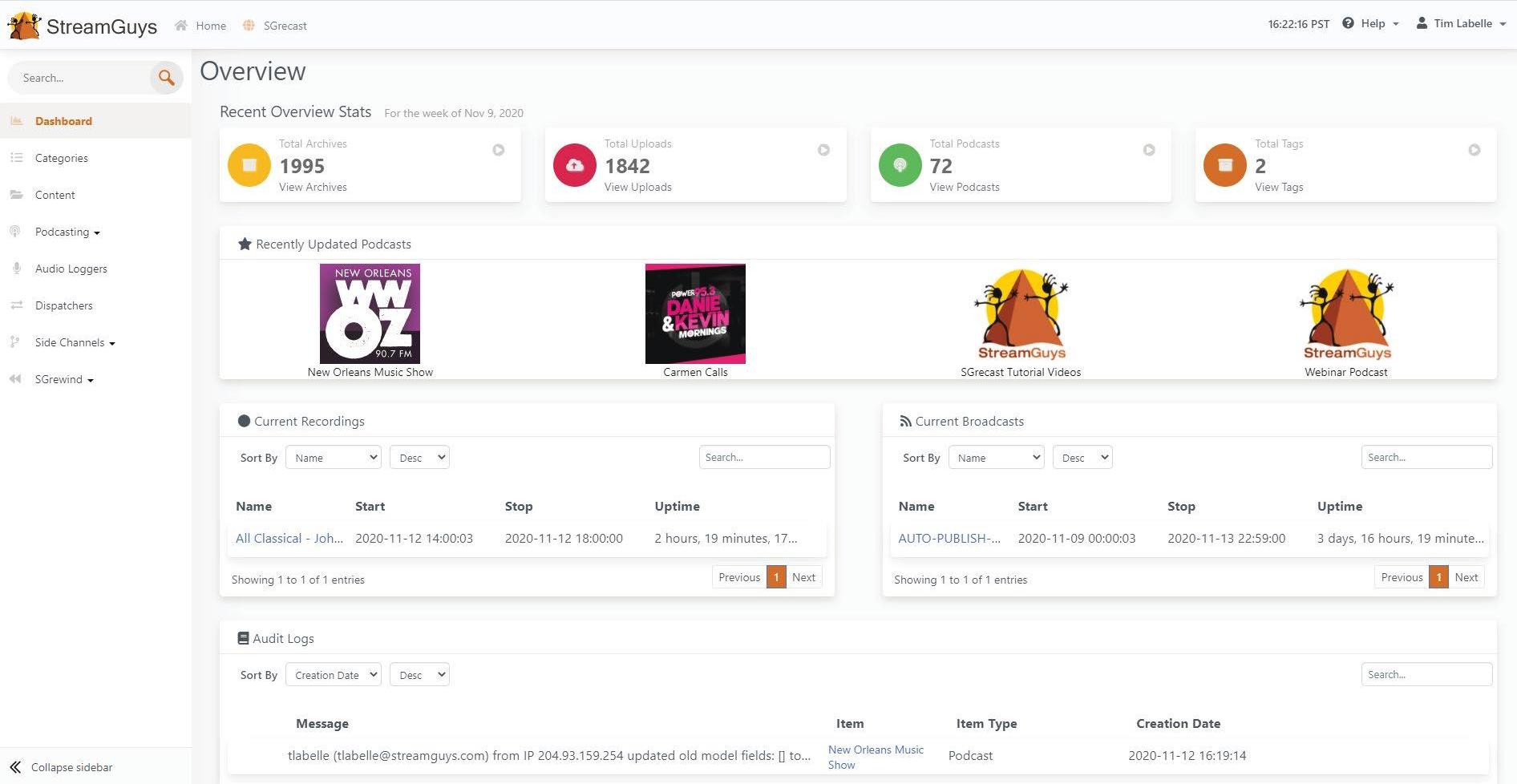The width and height of the screenshot is (1517, 784).
Task: Click the Podcasting sidebar icon
Action: [15, 232]
